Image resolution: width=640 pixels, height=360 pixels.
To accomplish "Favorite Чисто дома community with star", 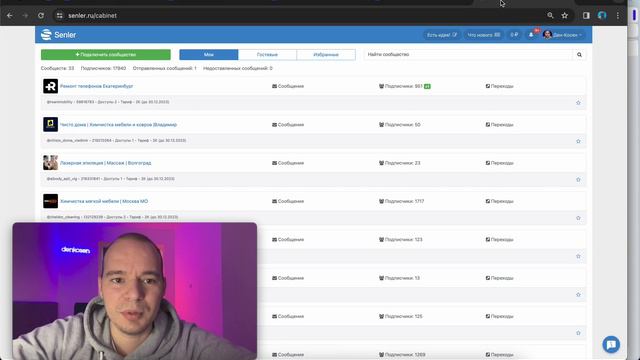I will [578, 141].
